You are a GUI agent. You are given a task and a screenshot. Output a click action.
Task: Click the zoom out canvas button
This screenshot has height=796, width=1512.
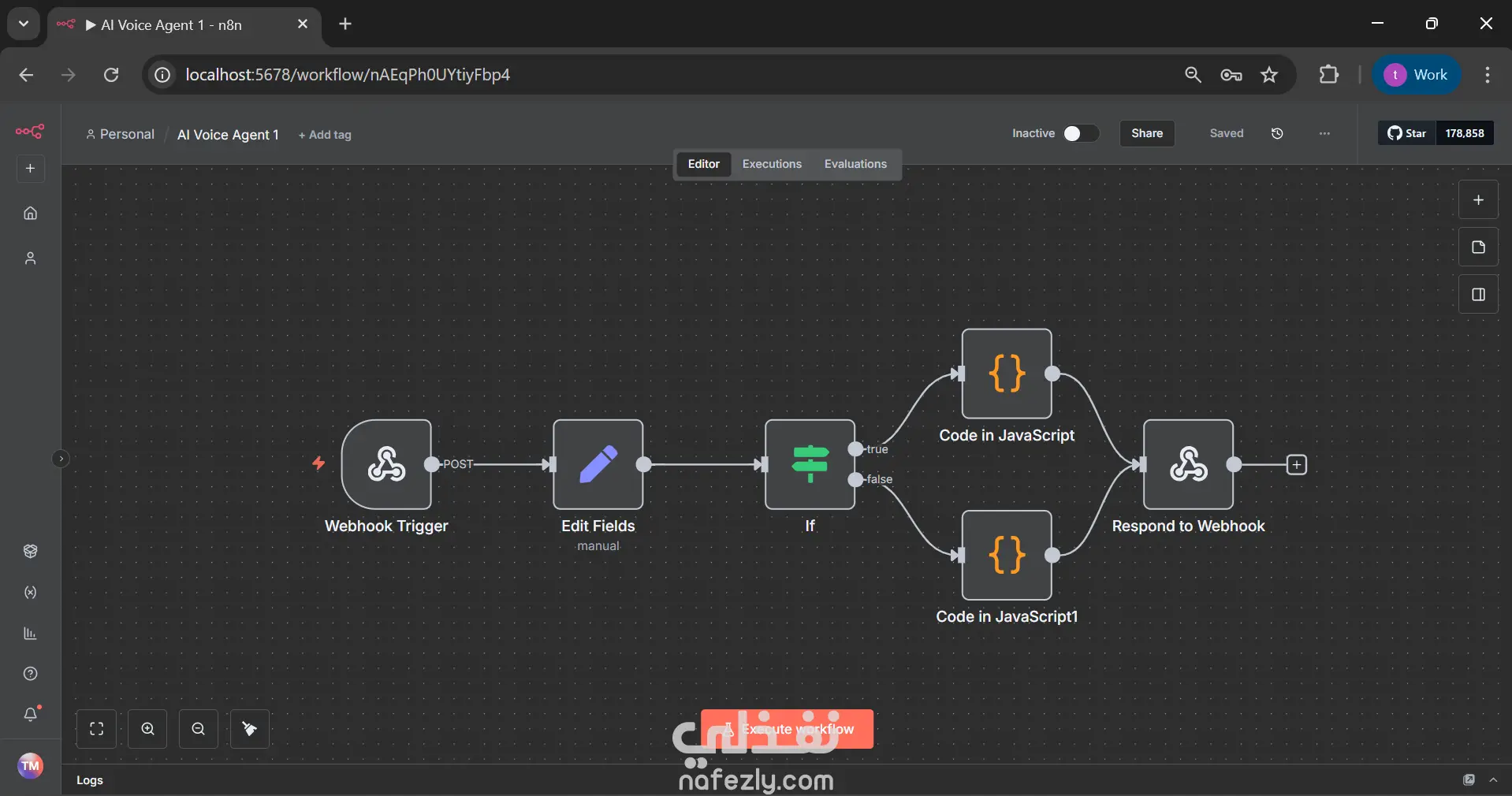pyautogui.click(x=199, y=729)
